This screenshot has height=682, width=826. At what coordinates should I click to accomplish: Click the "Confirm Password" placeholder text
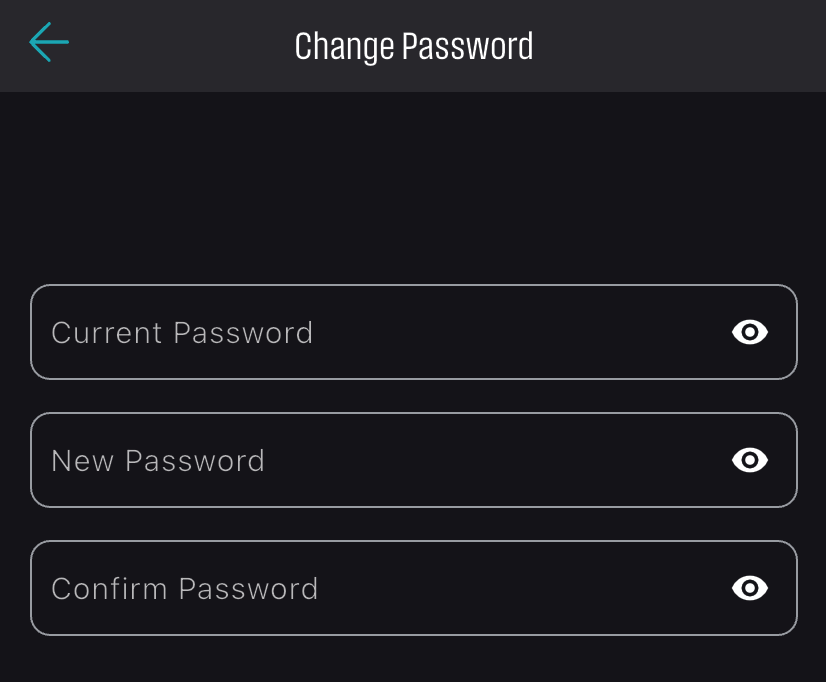(185, 589)
